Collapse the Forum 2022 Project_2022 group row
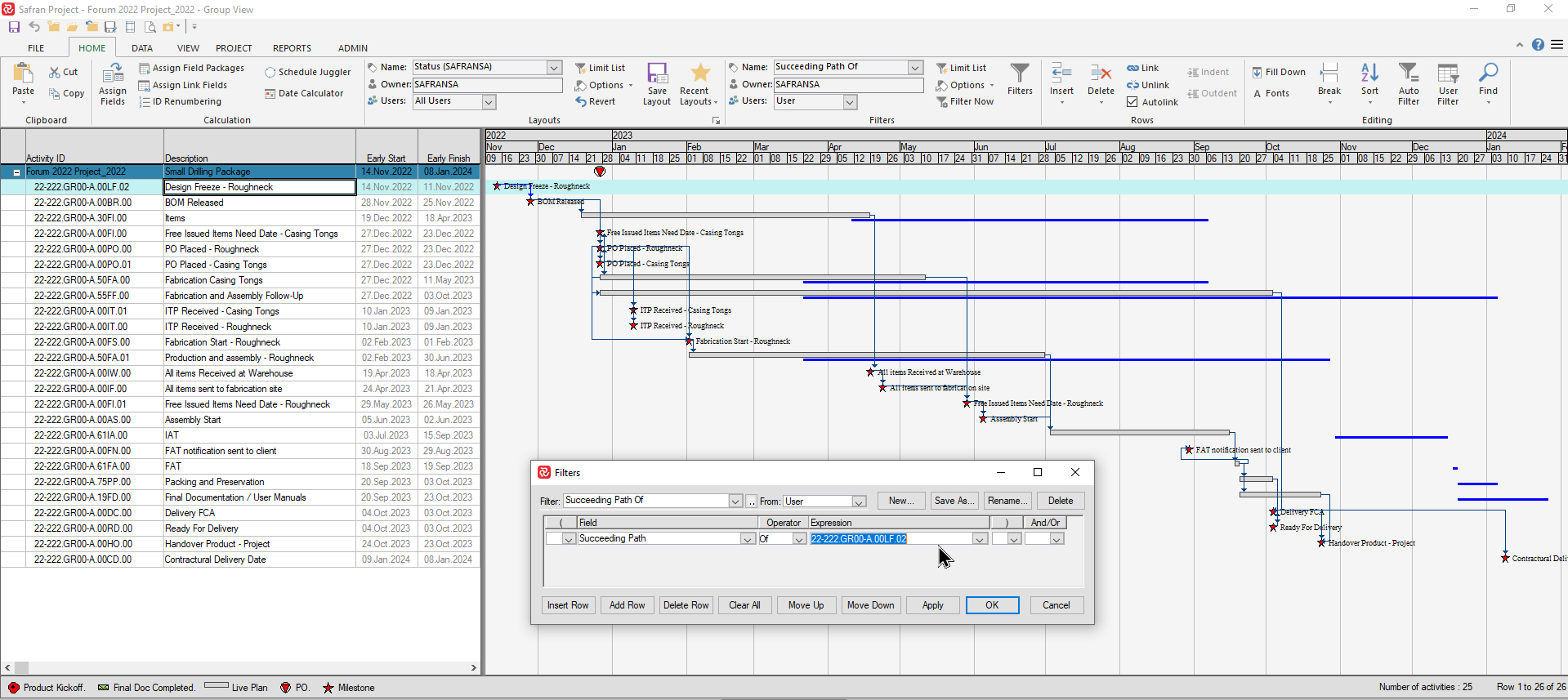Screen dimensions: 1568x700 click(16, 172)
